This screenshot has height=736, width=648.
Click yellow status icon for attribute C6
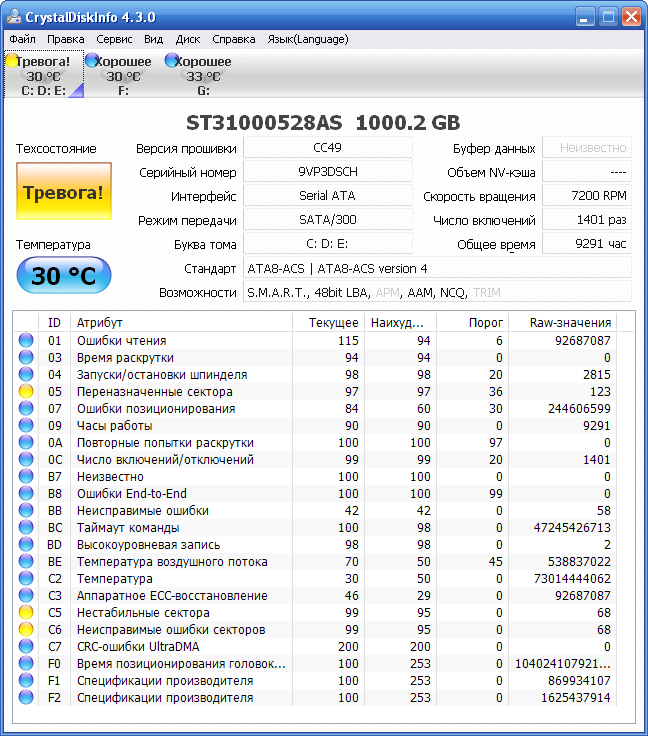[x=26, y=630]
